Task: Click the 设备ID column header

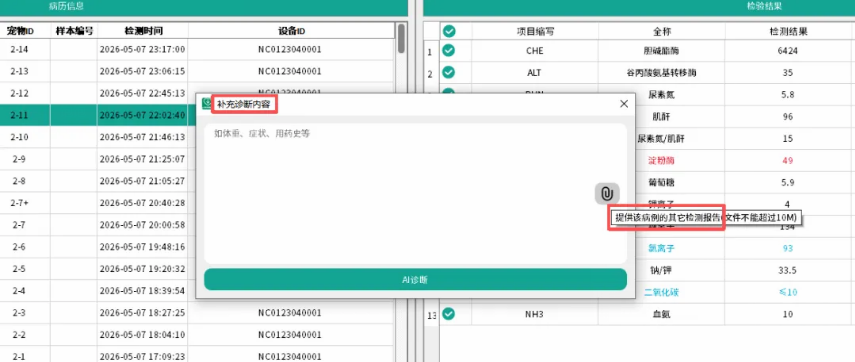Action: (290, 31)
